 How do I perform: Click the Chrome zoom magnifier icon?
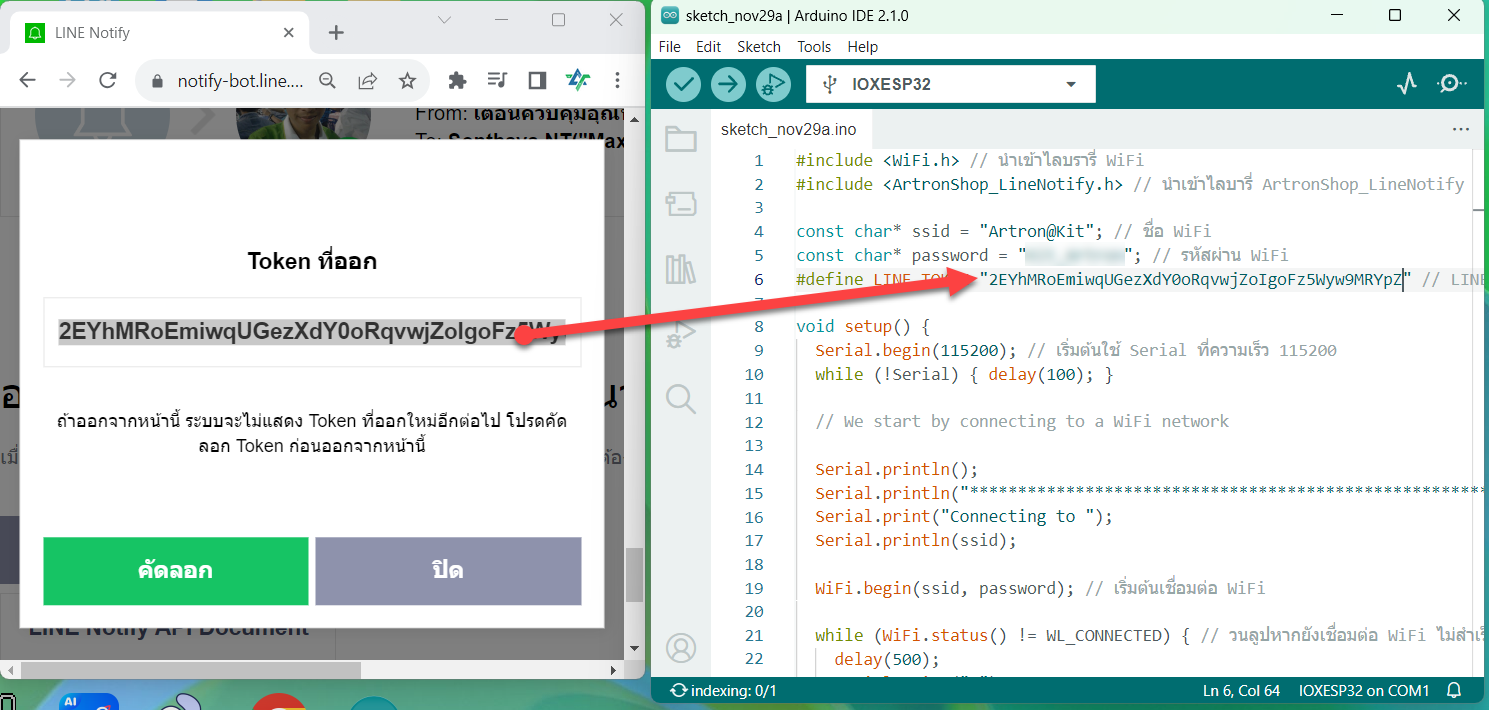pos(327,81)
